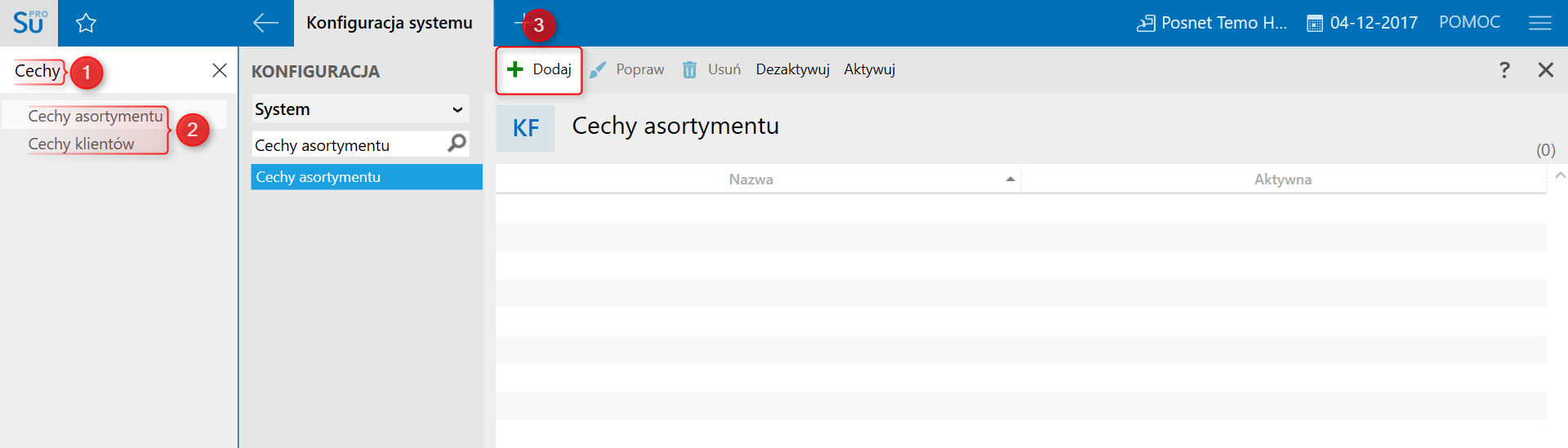This screenshot has width=1568, height=448.
Task: Click the Aktywuj button
Action: [x=869, y=70]
